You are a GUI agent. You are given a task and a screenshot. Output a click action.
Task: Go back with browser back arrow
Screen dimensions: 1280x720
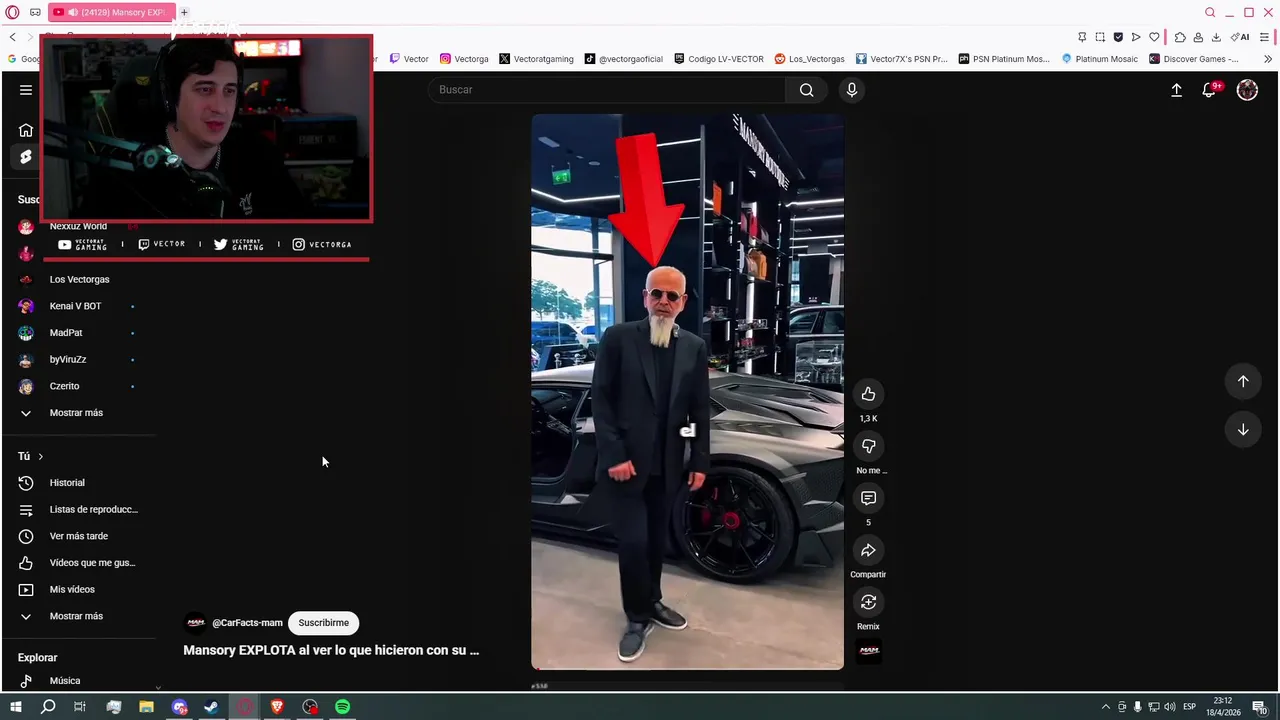point(12,37)
